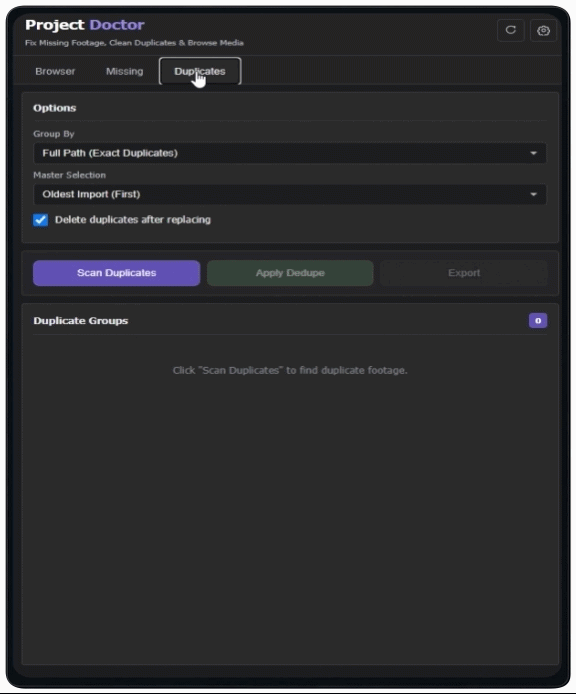Click the Duplicate Groups heading
This screenshot has height=694, width=576.
tap(81, 320)
